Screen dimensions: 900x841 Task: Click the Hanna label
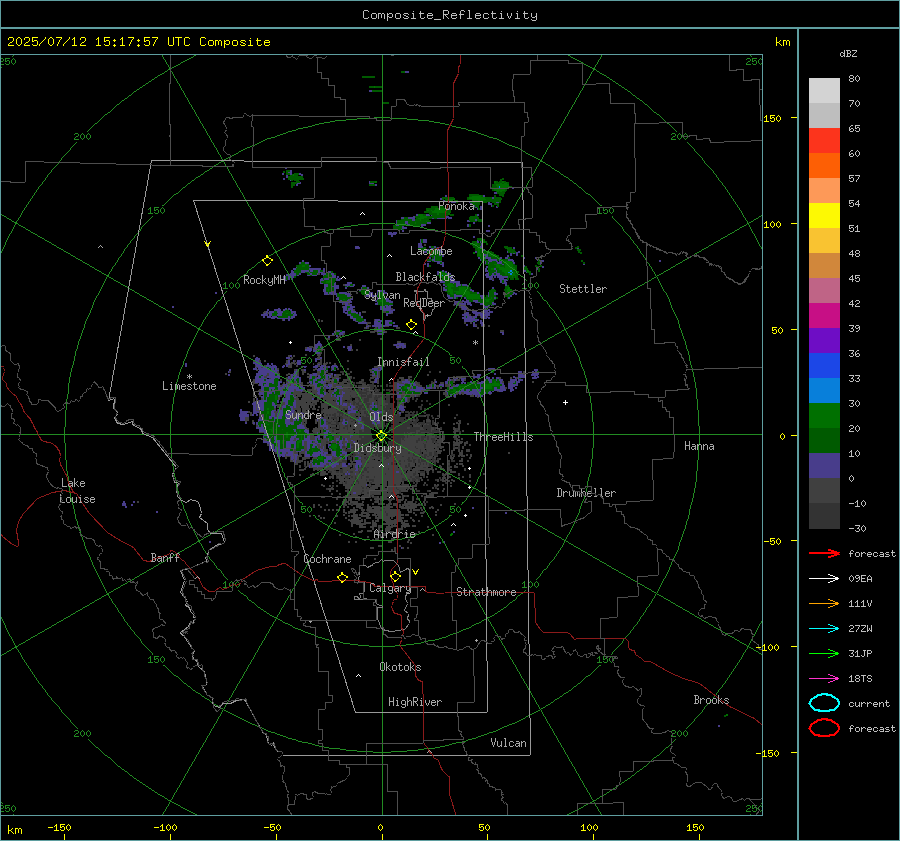click(699, 446)
